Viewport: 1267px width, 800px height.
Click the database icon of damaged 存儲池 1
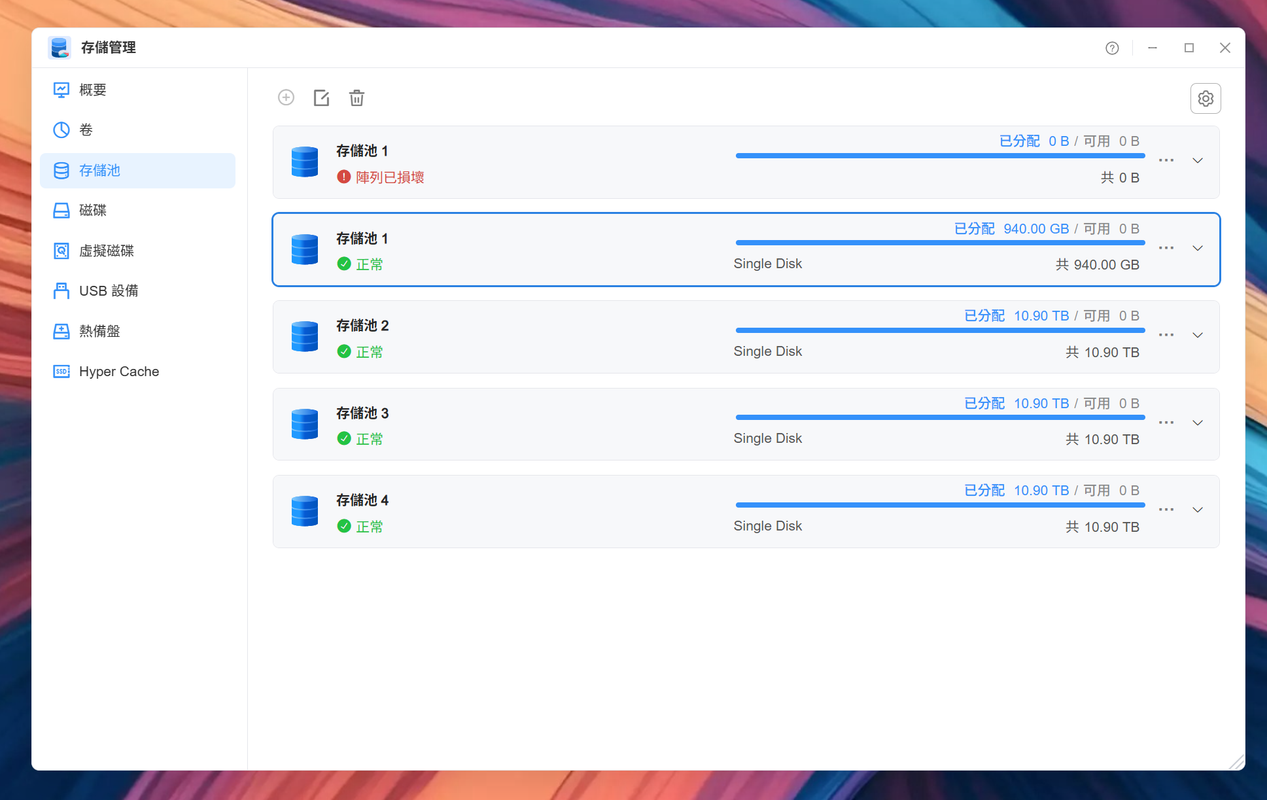point(305,162)
